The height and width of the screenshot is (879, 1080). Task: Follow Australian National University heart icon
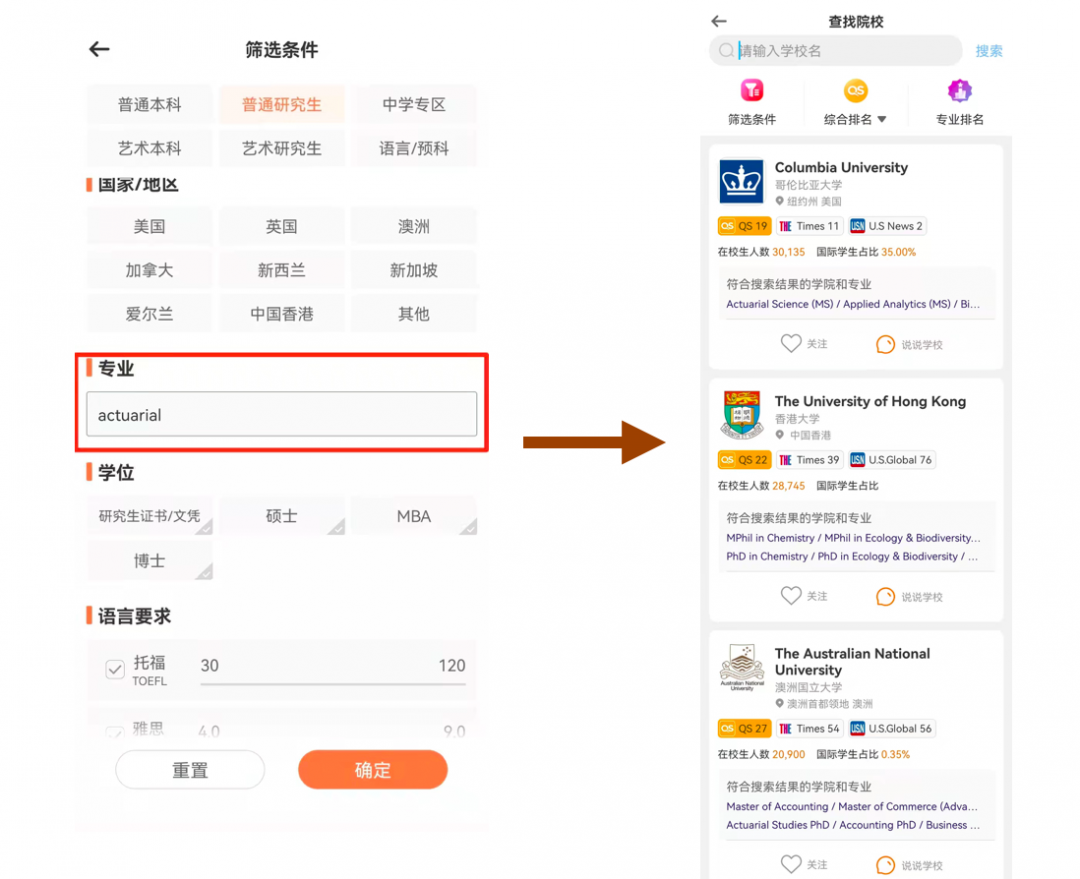coord(791,864)
